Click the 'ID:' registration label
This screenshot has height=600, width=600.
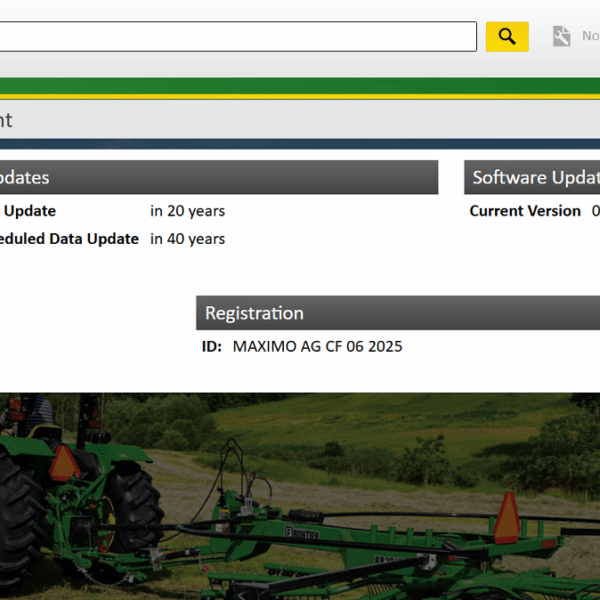pos(212,347)
